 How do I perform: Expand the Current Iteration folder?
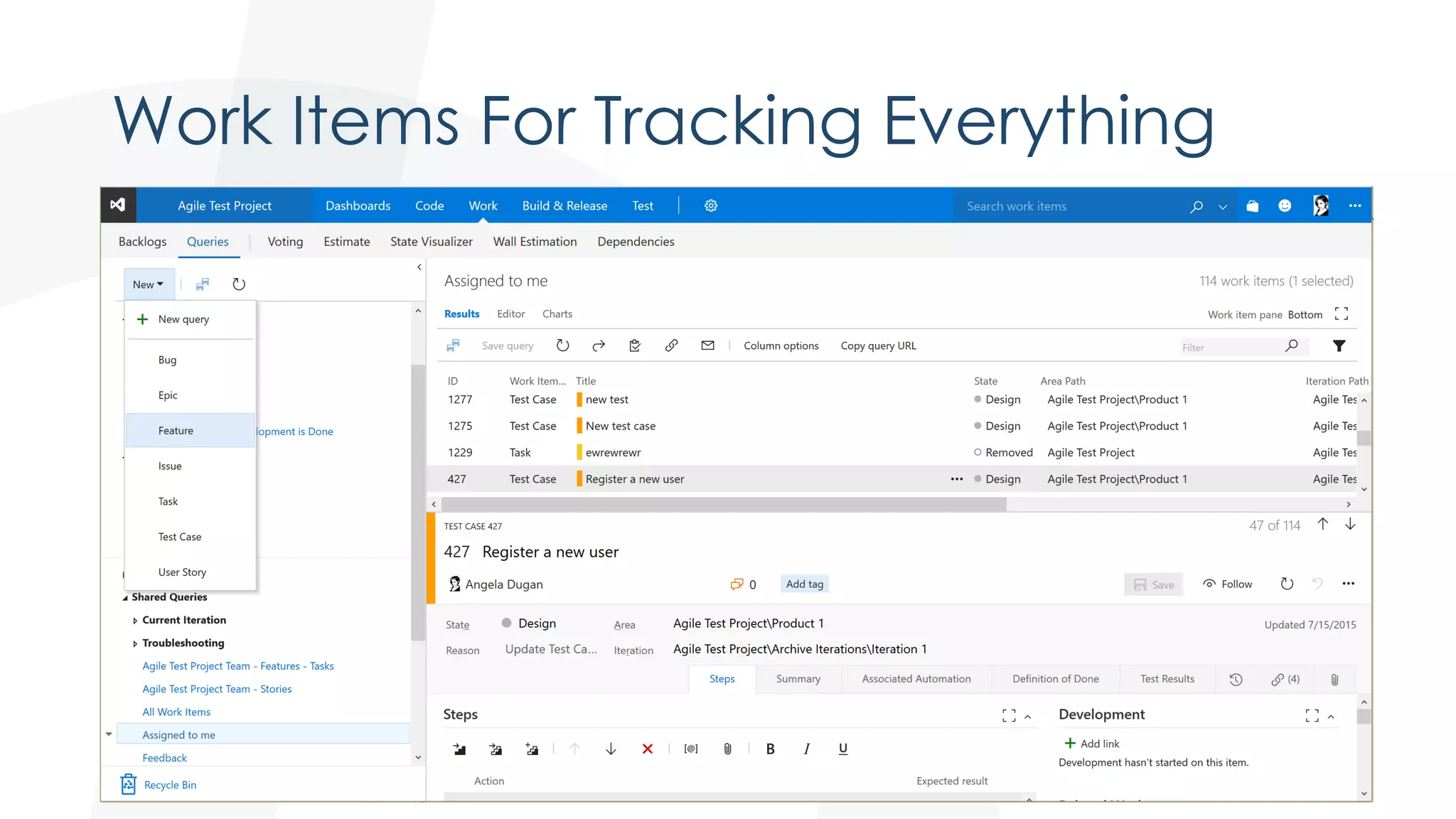135,621
